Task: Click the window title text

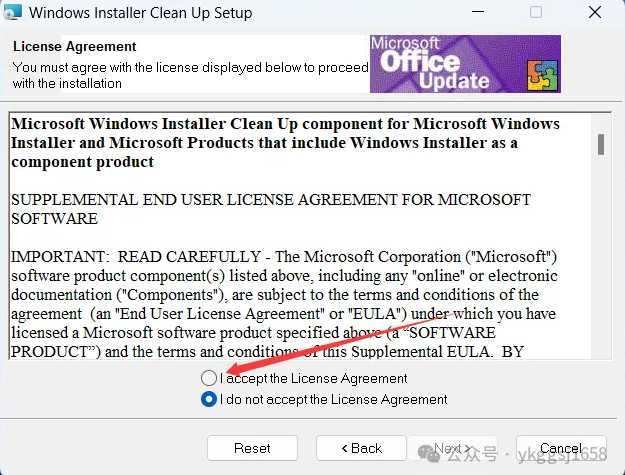Action: [141, 13]
